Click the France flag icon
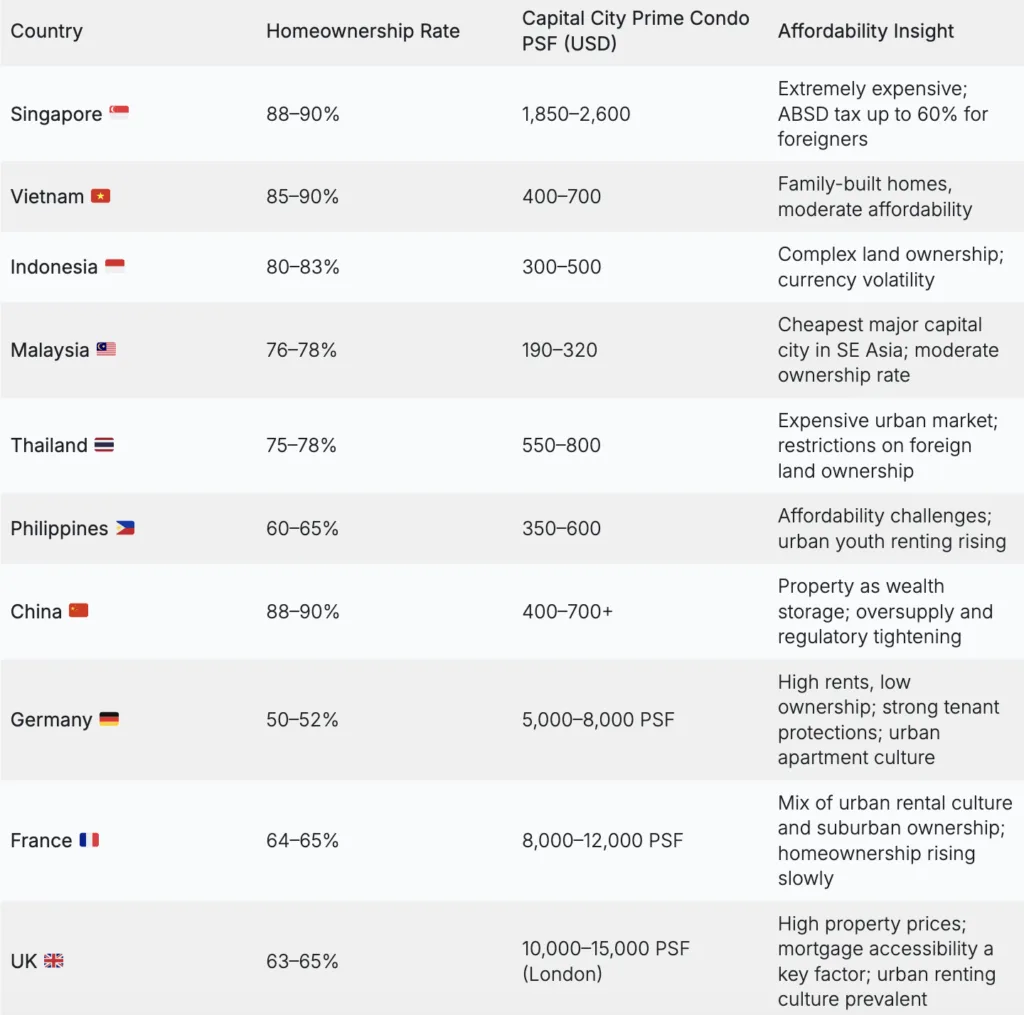The image size is (1024, 1015). [89, 840]
